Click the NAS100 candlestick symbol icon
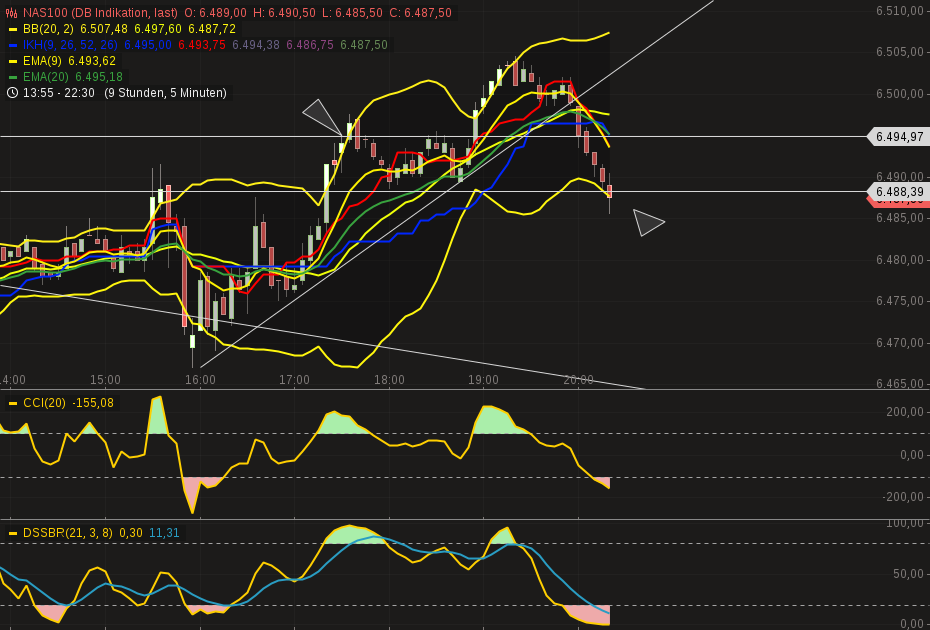This screenshot has width=930, height=630. [x=11, y=14]
